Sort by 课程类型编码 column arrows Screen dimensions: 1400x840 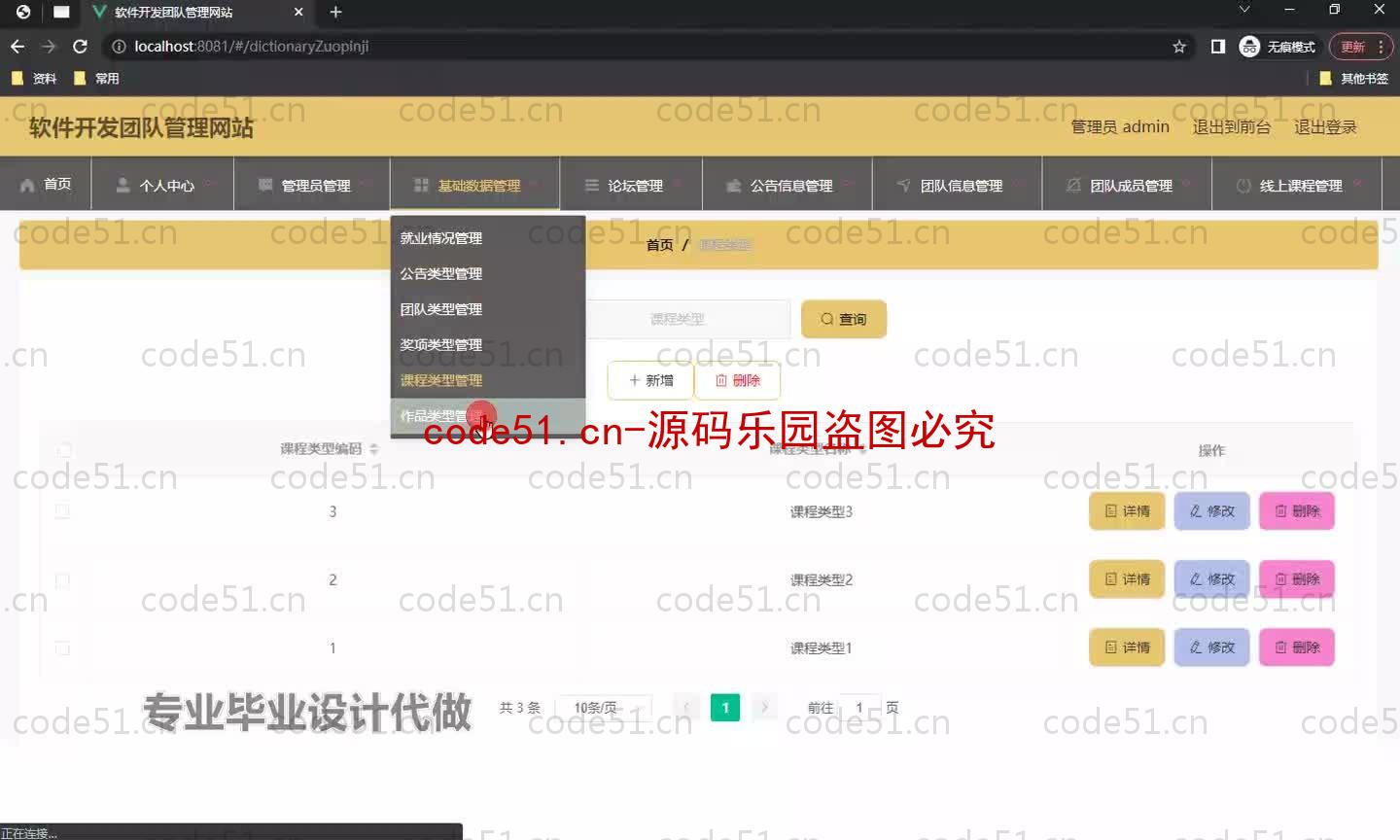pyautogui.click(x=374, y=449)
